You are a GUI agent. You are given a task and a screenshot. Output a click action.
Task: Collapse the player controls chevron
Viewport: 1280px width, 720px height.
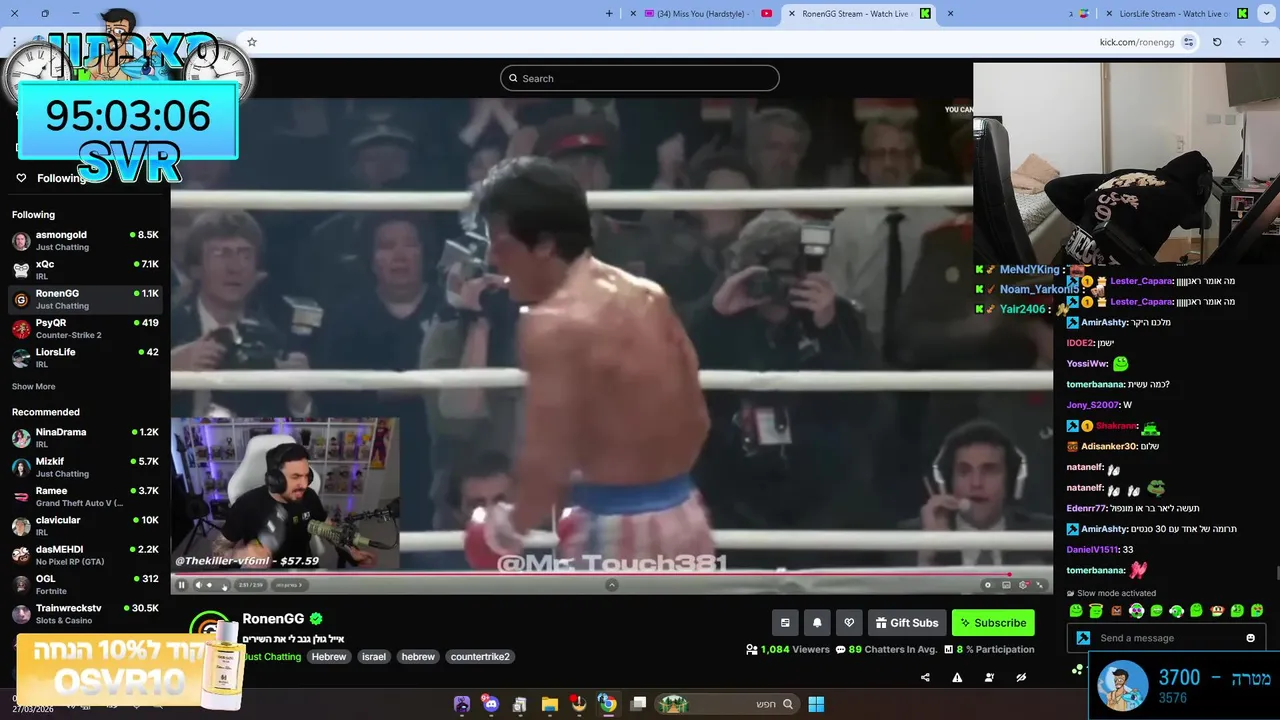coord(612,585)
